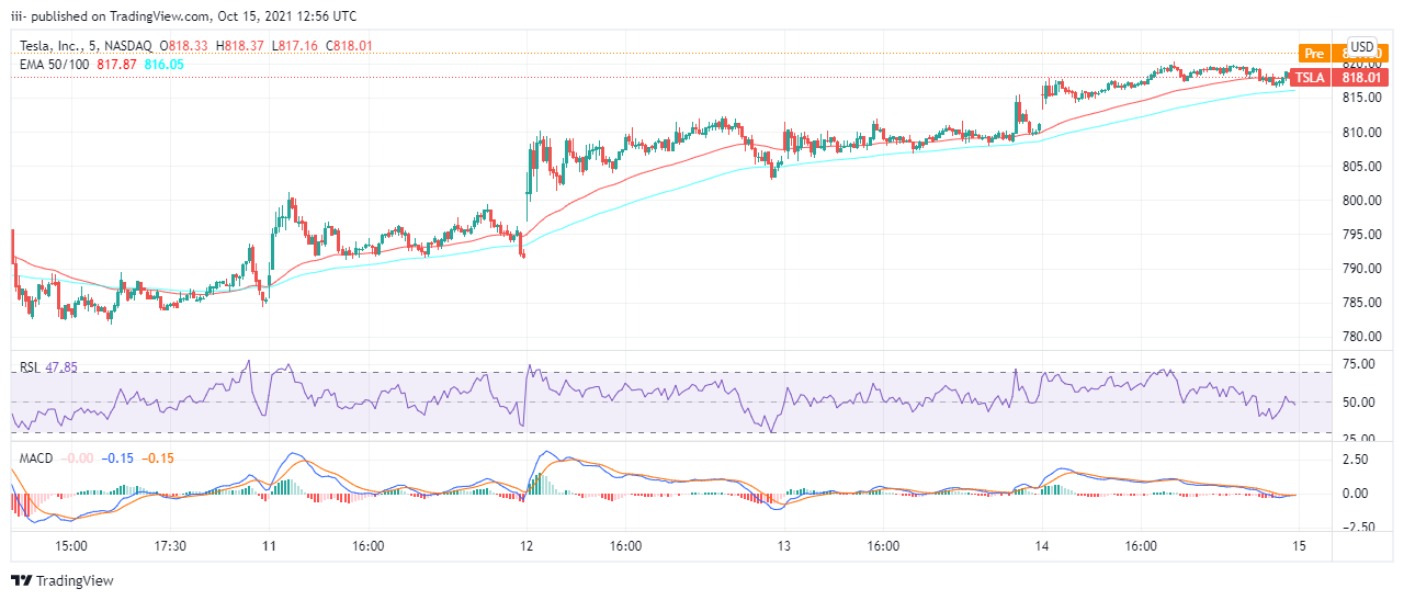
Task: Click the TradingView logo at the bottom
Action: pyautogui.click(x=61, y=581)
